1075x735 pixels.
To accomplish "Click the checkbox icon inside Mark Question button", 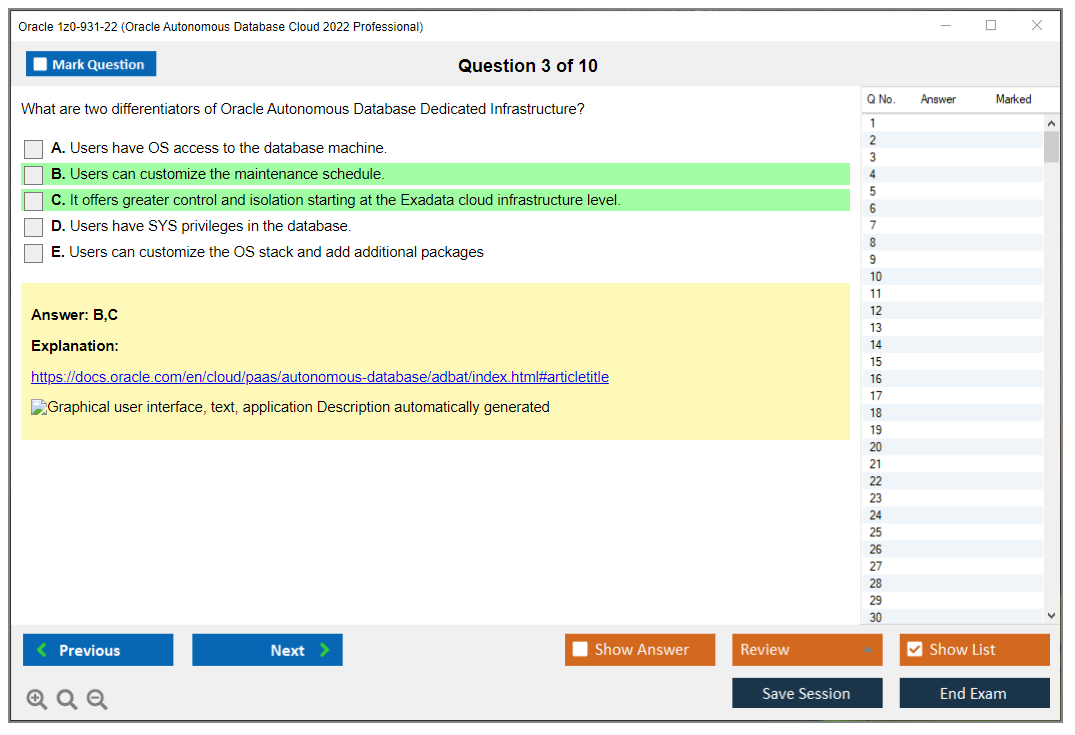I will click(x=39, y=63).
